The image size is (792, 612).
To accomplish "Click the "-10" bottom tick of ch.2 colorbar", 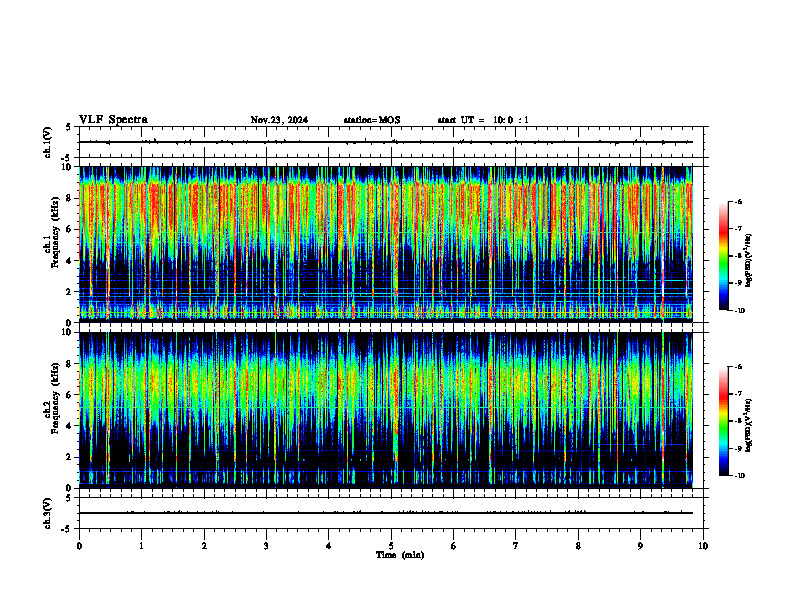I will coord(740,475).
